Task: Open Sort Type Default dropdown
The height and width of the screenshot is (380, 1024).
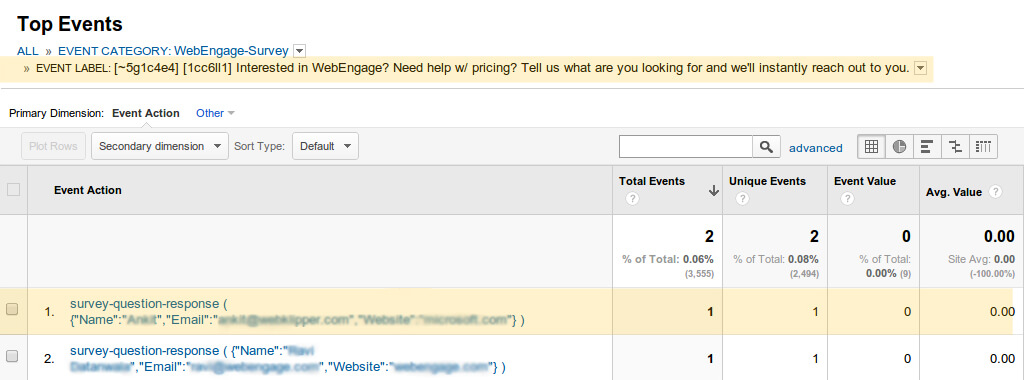Action: pyautogui.click(x=325, y=146)
